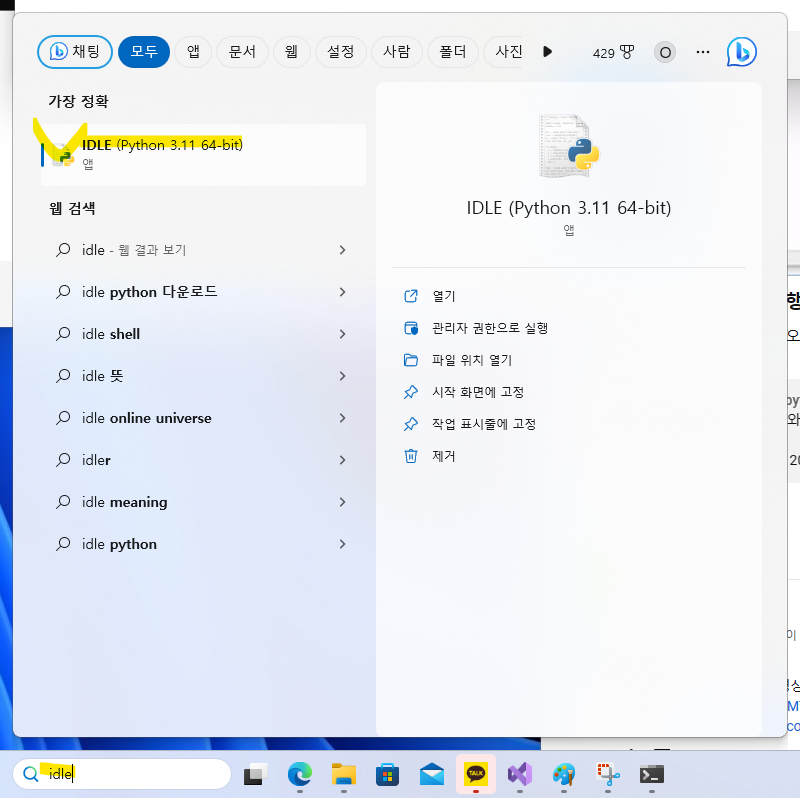Open the Bing Chat (채팅) filter

74,52
